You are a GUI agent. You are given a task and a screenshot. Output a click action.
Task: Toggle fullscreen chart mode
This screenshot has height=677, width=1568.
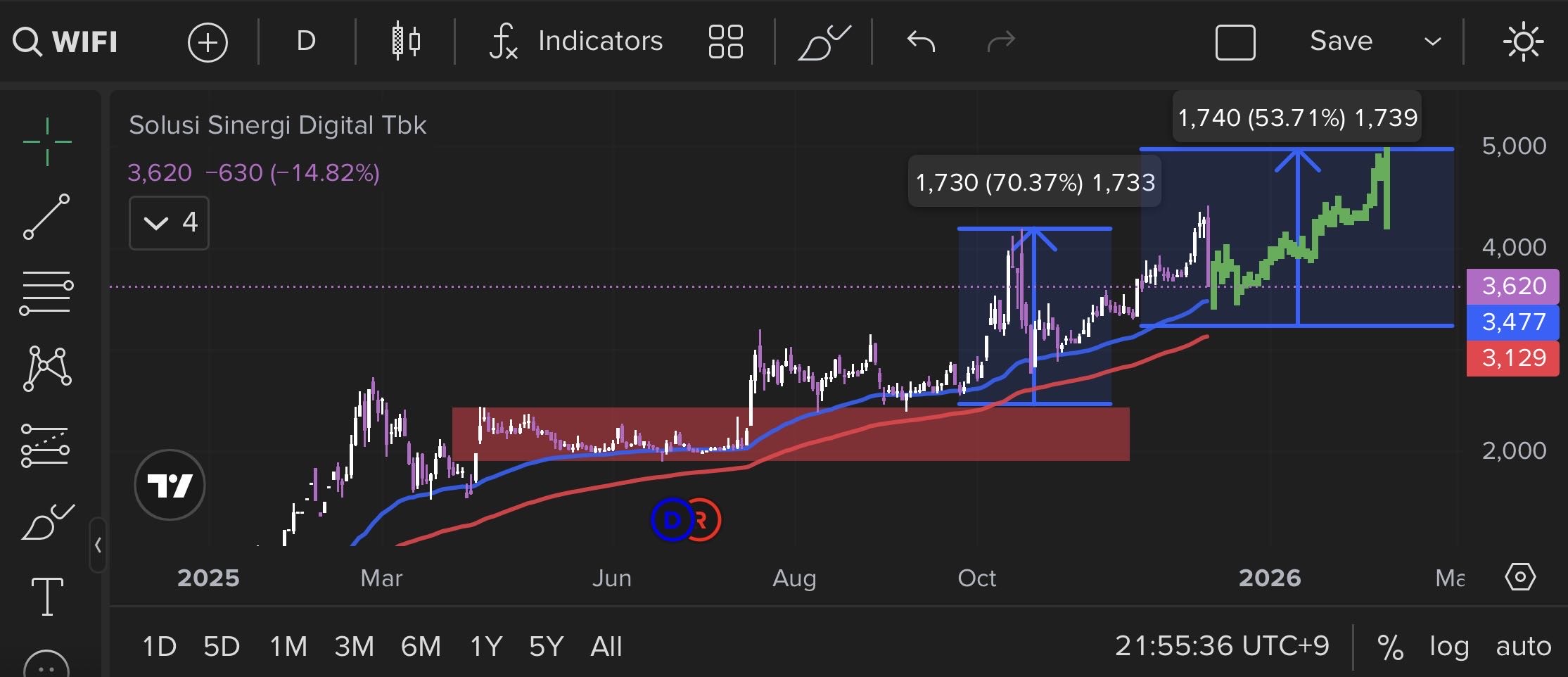(x=1235, y=42)
